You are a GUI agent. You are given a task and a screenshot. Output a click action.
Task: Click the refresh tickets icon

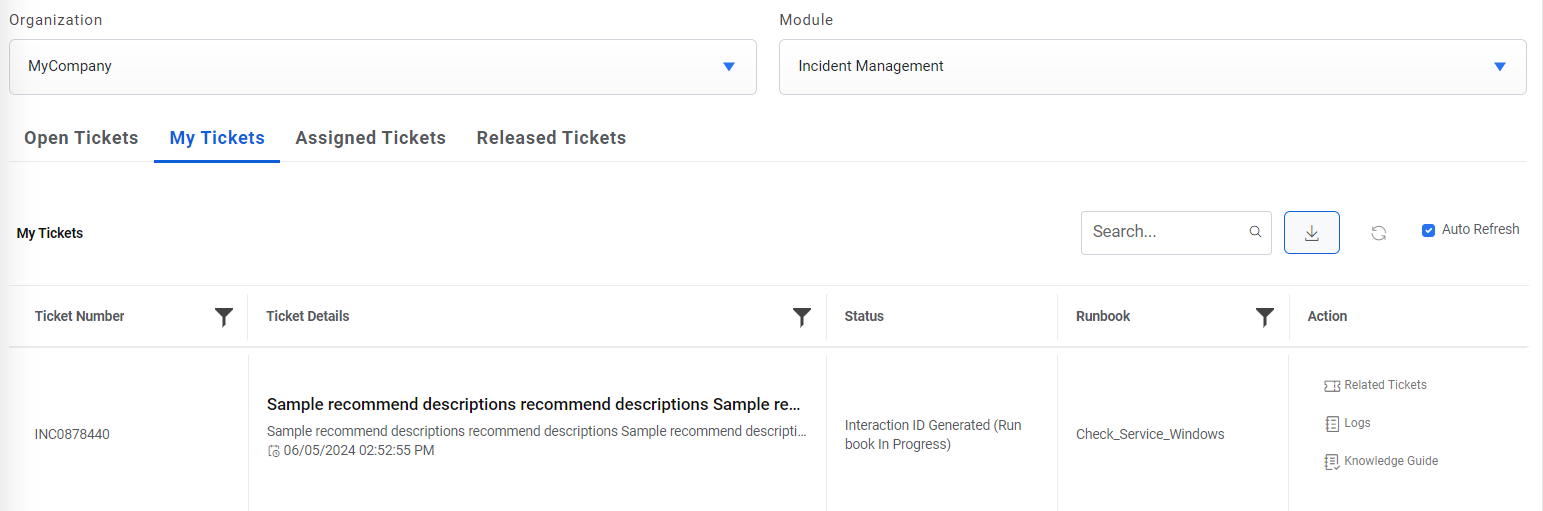tap(1378, 233)
